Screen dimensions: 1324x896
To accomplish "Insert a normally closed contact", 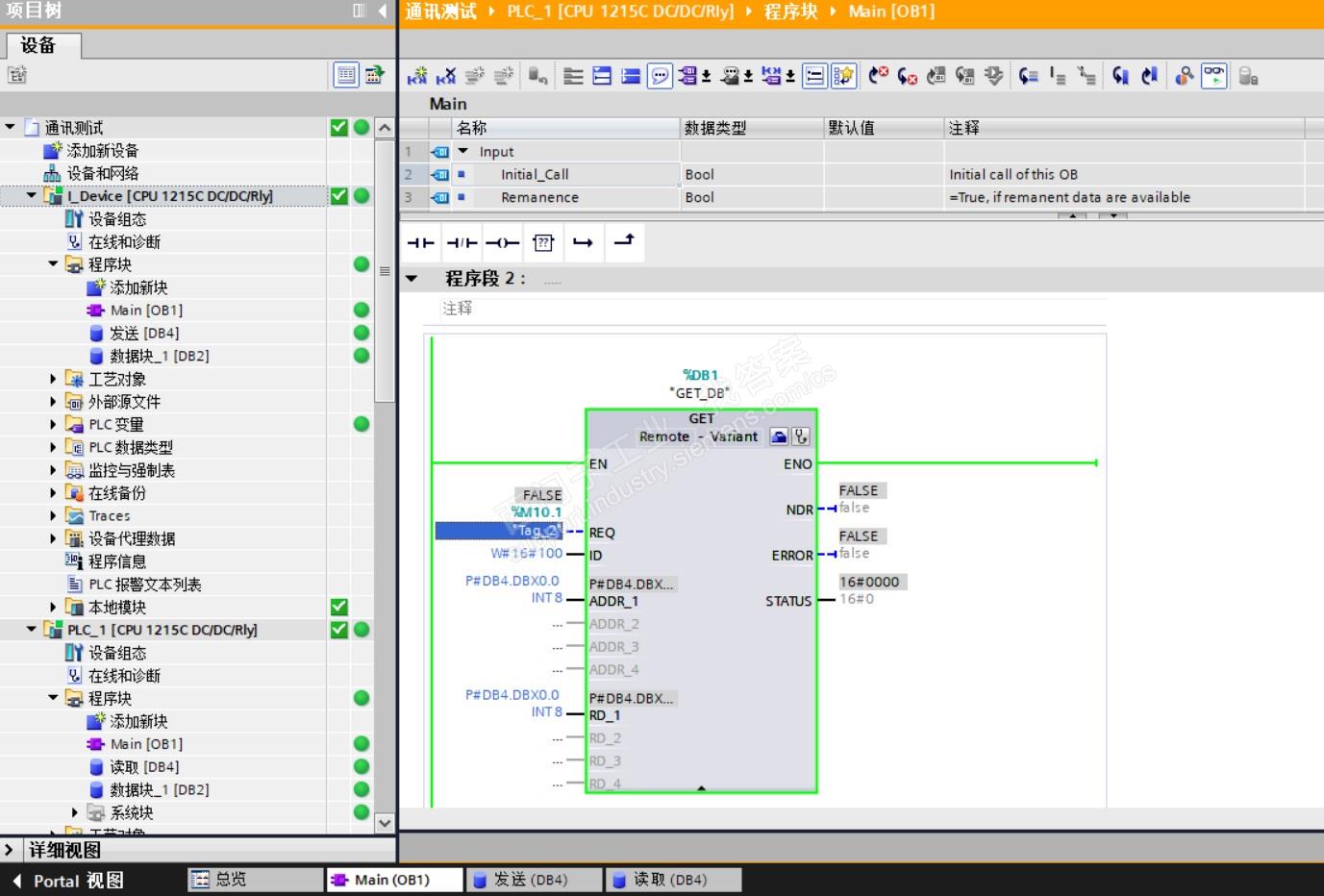I will 462,243.
